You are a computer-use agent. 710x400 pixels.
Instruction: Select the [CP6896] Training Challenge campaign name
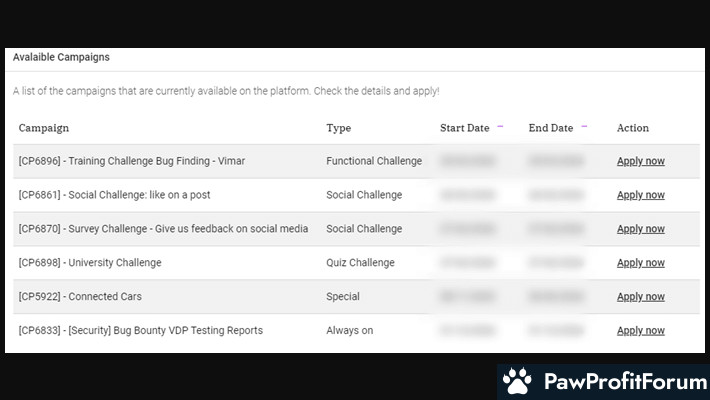tap(131, 161)
